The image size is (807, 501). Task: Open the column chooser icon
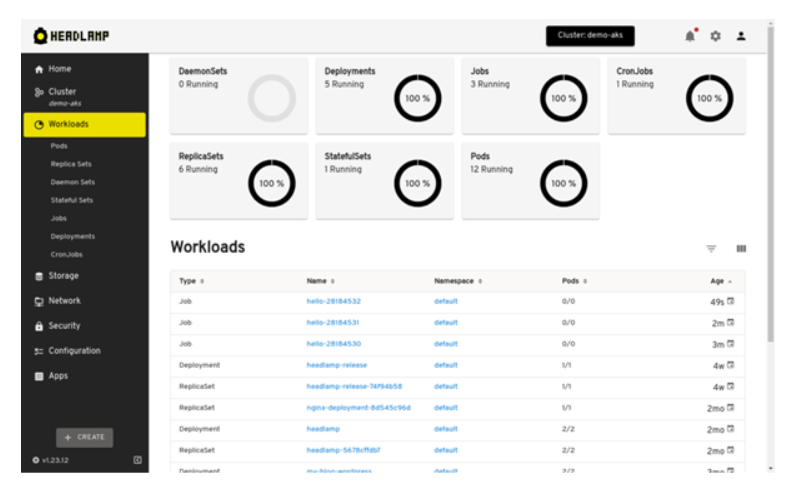coord(741,249)
